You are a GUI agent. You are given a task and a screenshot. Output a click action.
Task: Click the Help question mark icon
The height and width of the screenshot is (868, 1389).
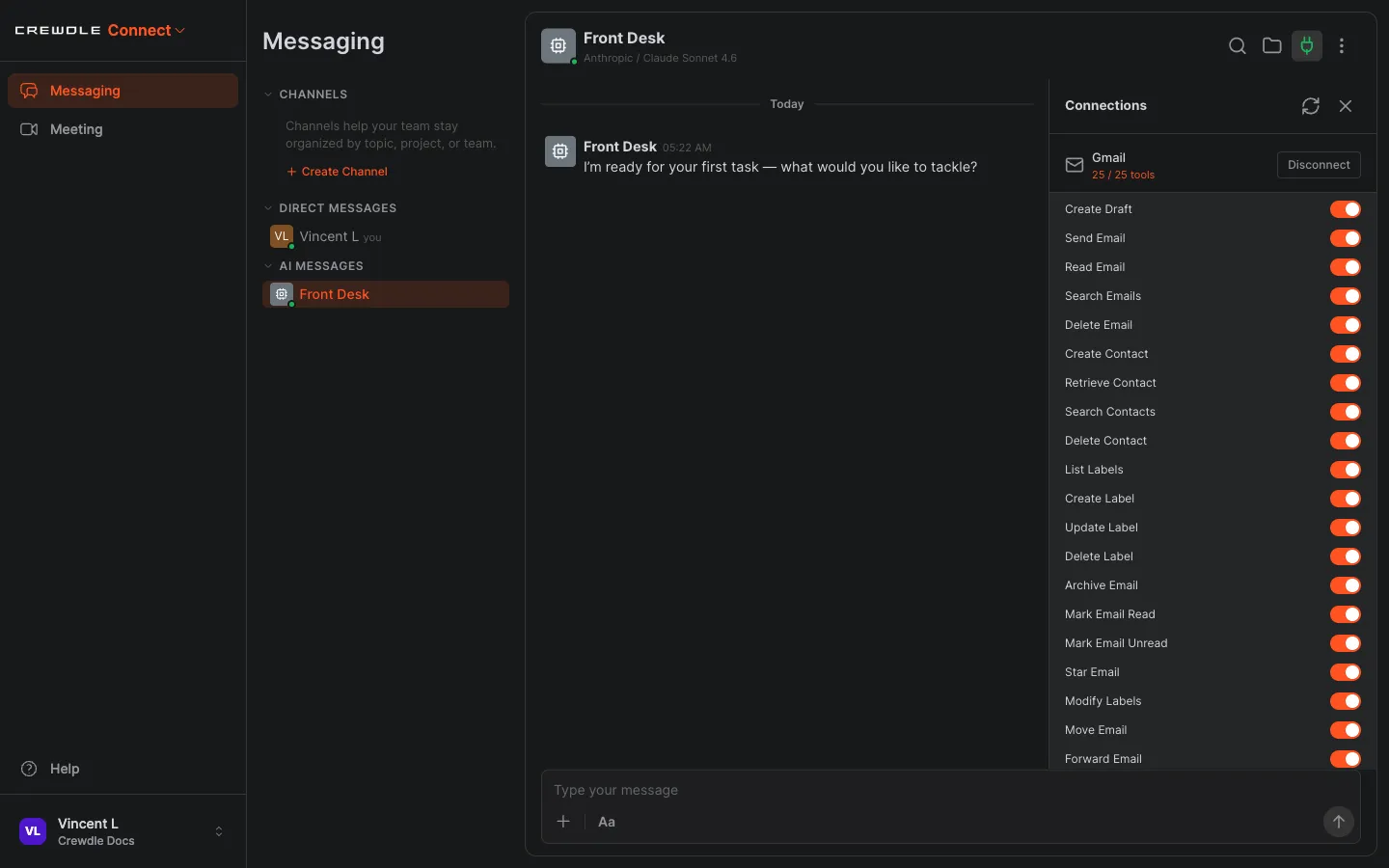29,769
